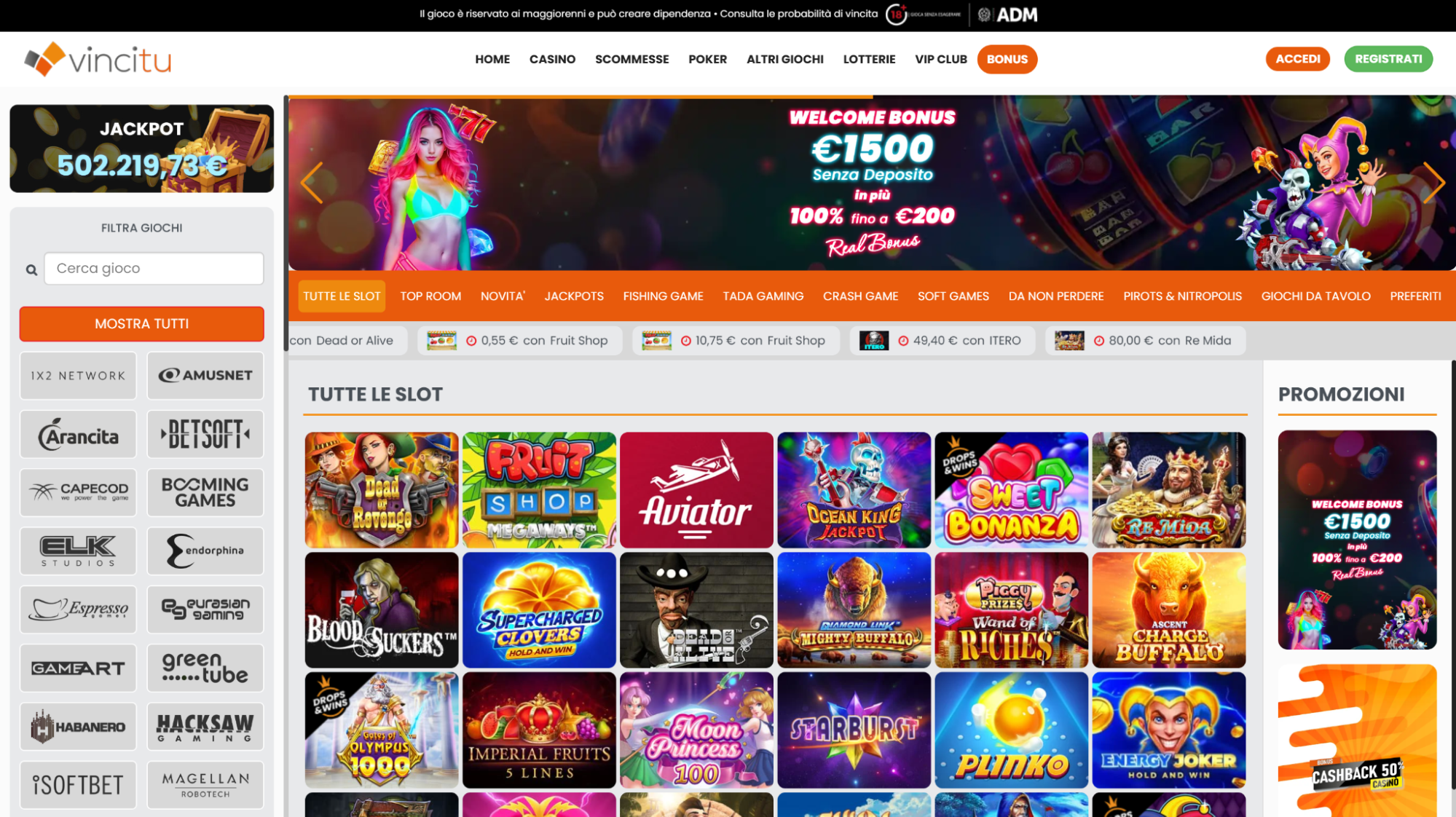Click the vincitu logo

point(98,59)
